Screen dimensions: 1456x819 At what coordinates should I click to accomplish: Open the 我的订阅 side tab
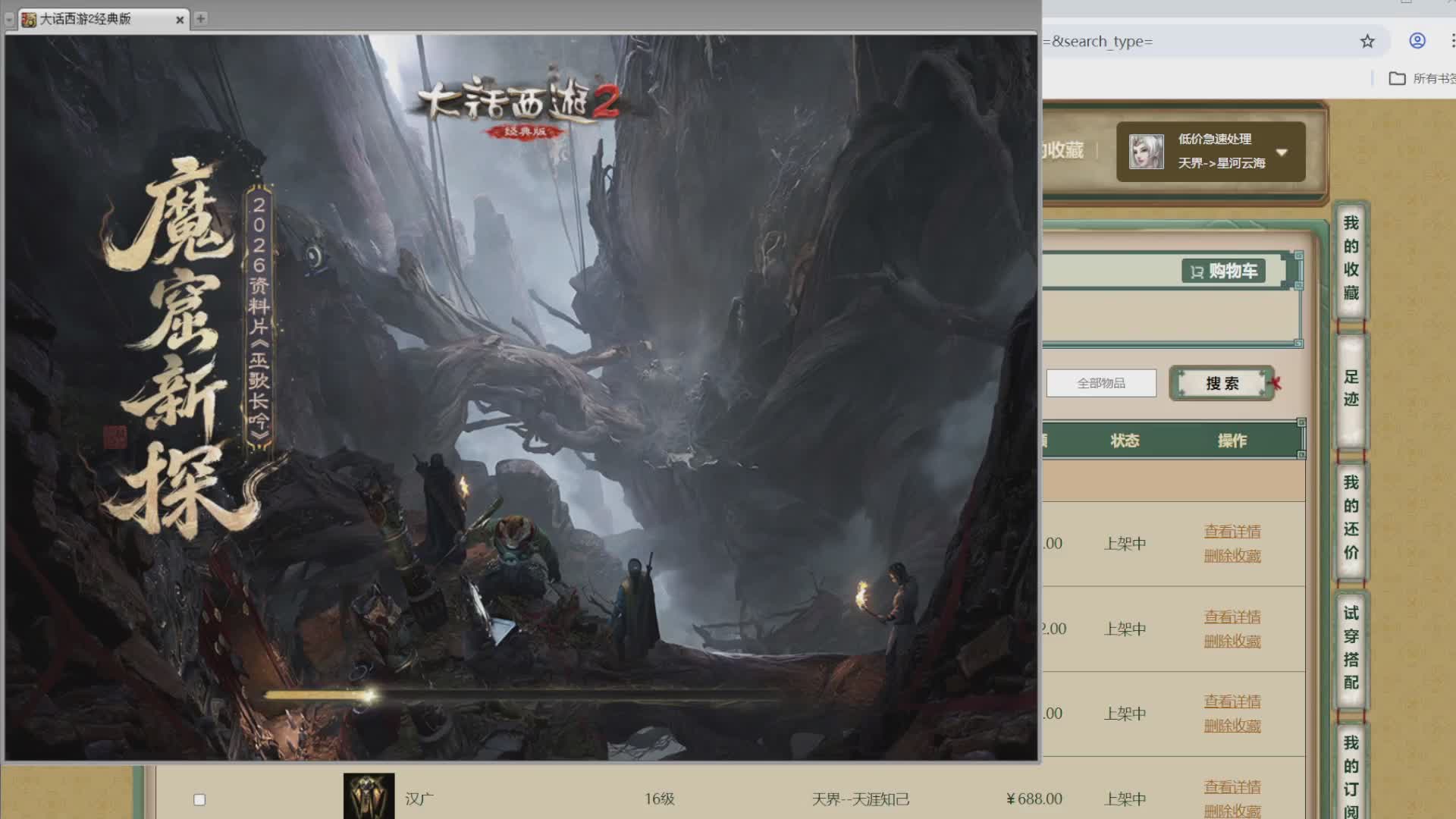1351,773
